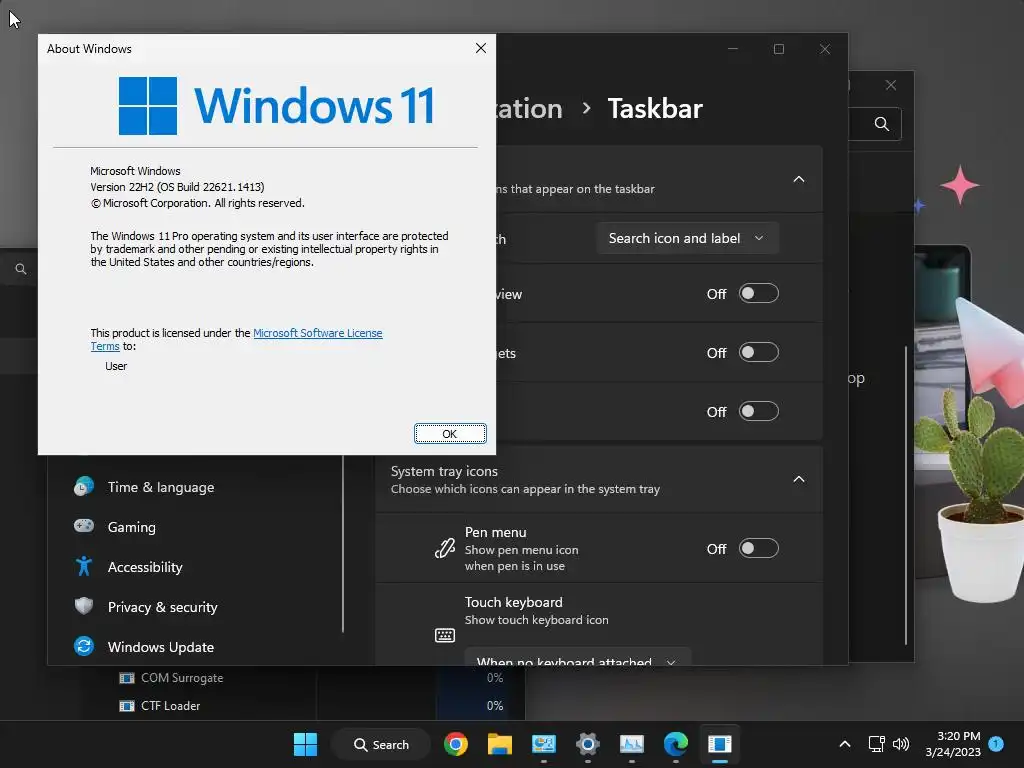The height and width of the screenshot is (768, 1024).
Task: Click the scrollbar in background window
Action: 906,495
